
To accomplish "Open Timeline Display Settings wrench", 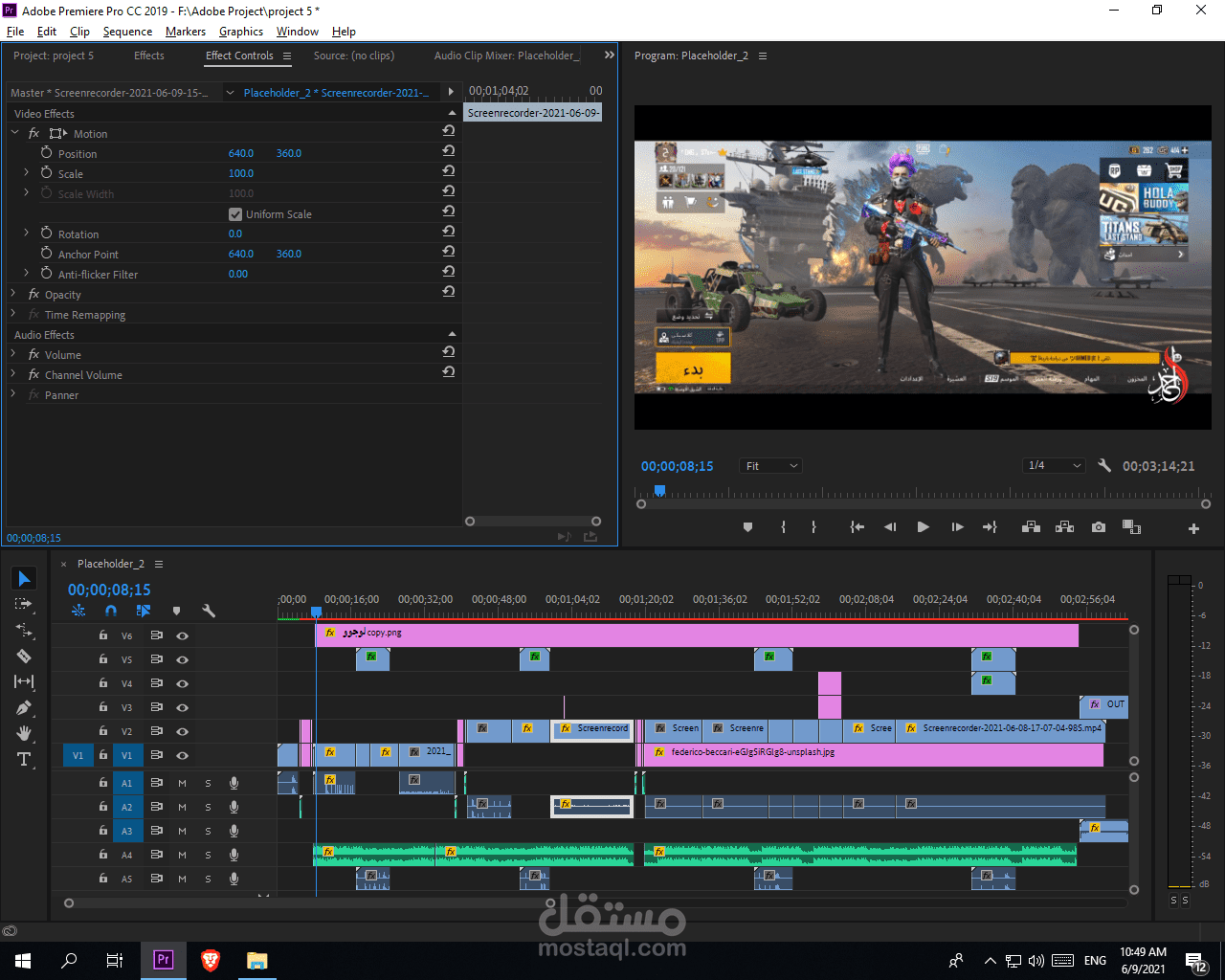I will pyautogui.click(x=209, y=611).
